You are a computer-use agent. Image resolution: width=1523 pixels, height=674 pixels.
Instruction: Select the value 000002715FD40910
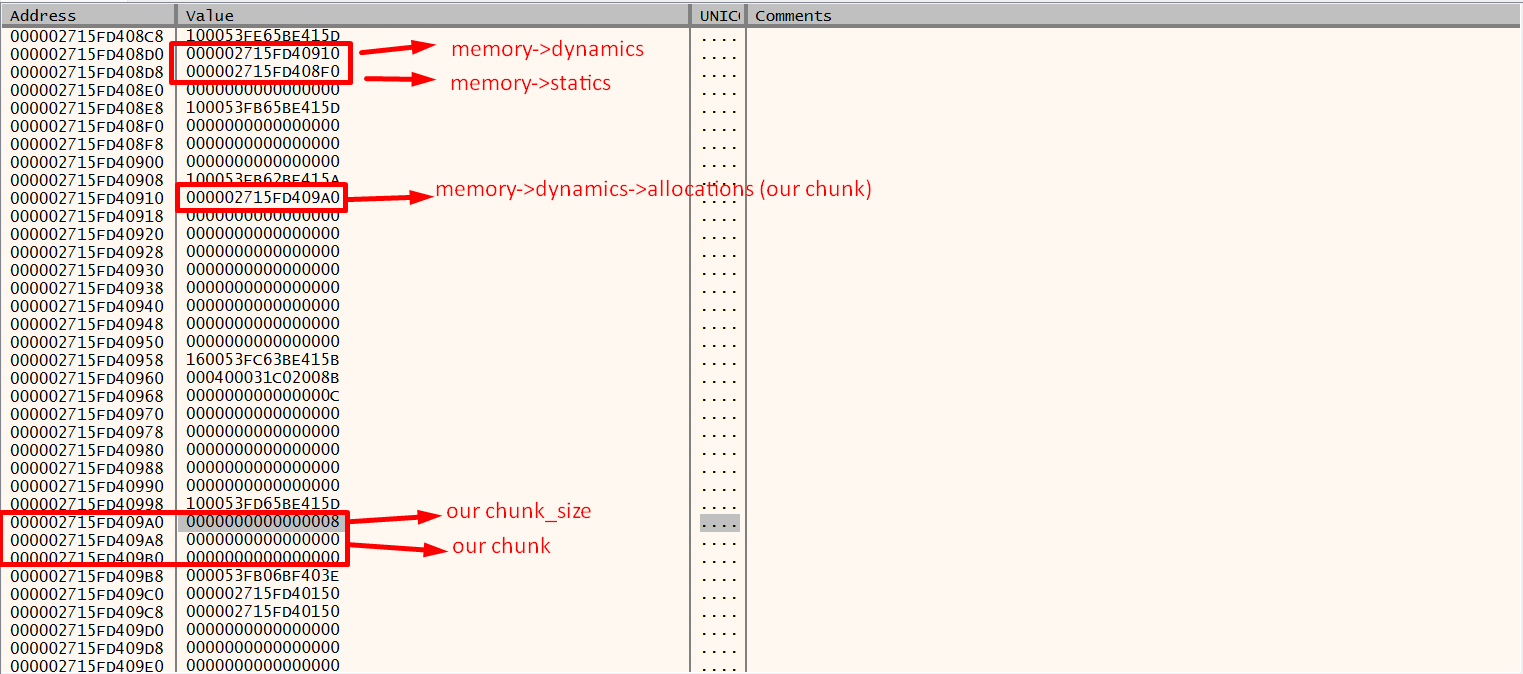[263, 54]
